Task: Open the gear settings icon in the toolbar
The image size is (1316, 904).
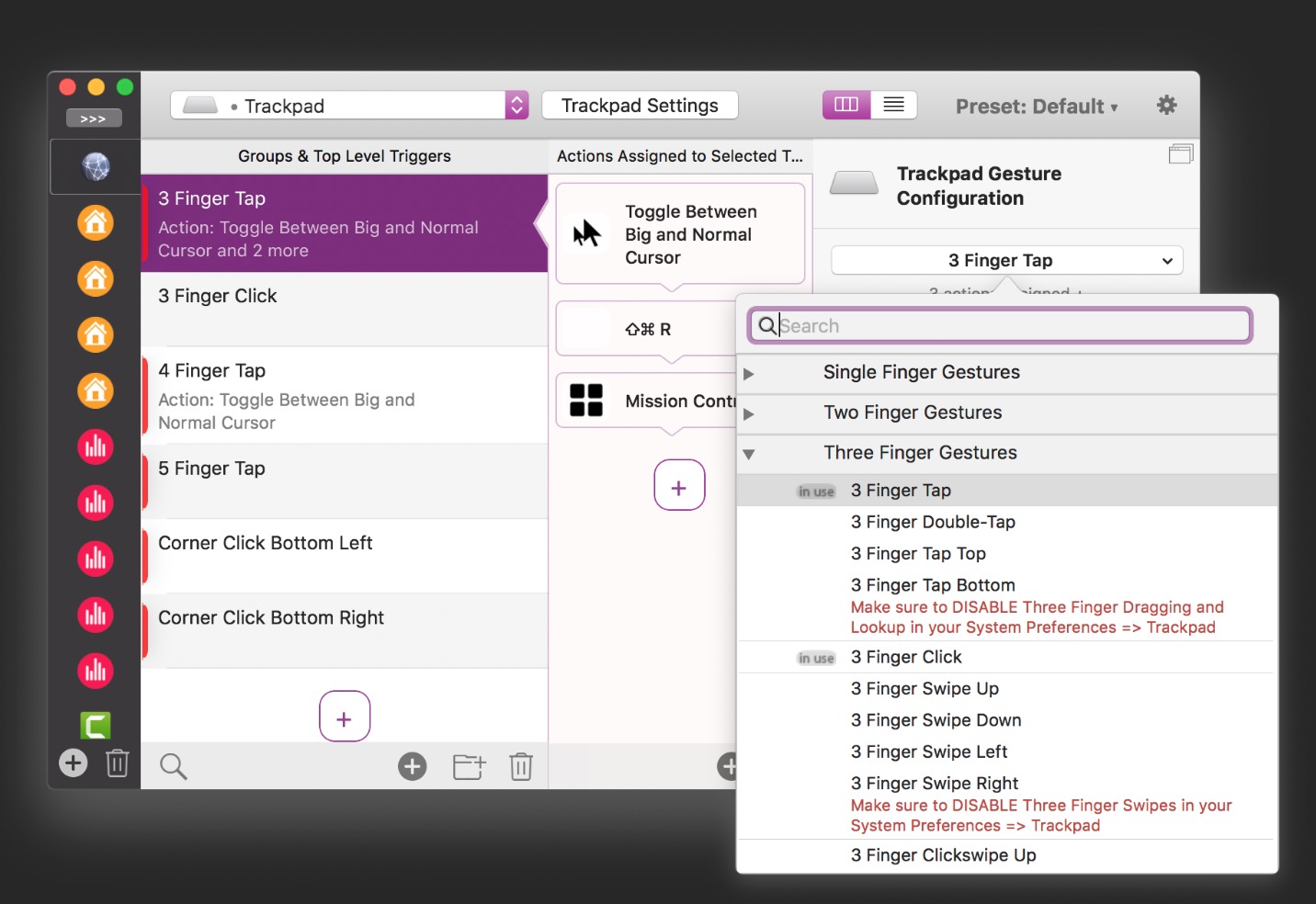Action: tap(1166, 105)
